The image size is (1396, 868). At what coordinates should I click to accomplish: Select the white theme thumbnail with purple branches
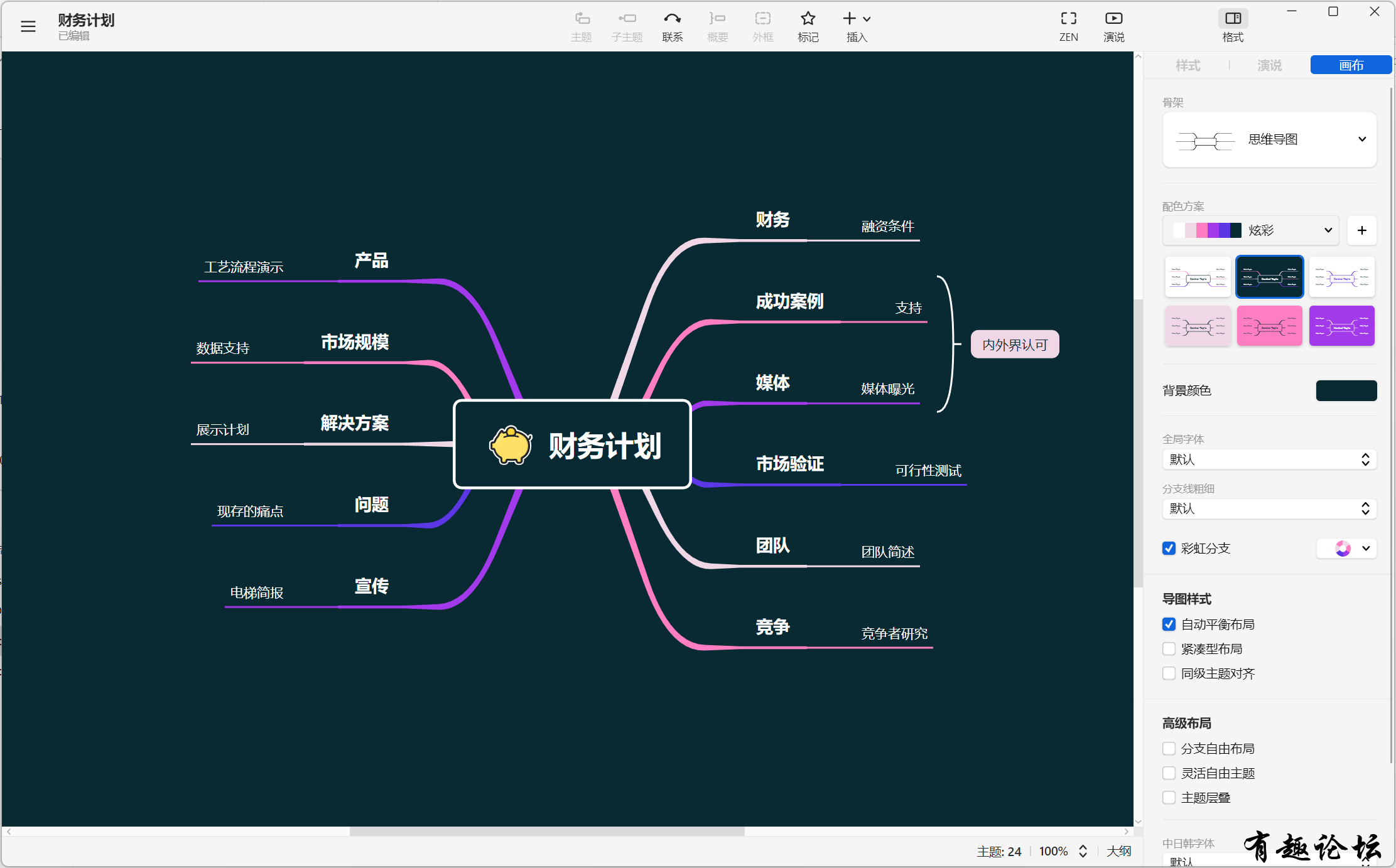pyautogui.click(x=1341, y=277)
